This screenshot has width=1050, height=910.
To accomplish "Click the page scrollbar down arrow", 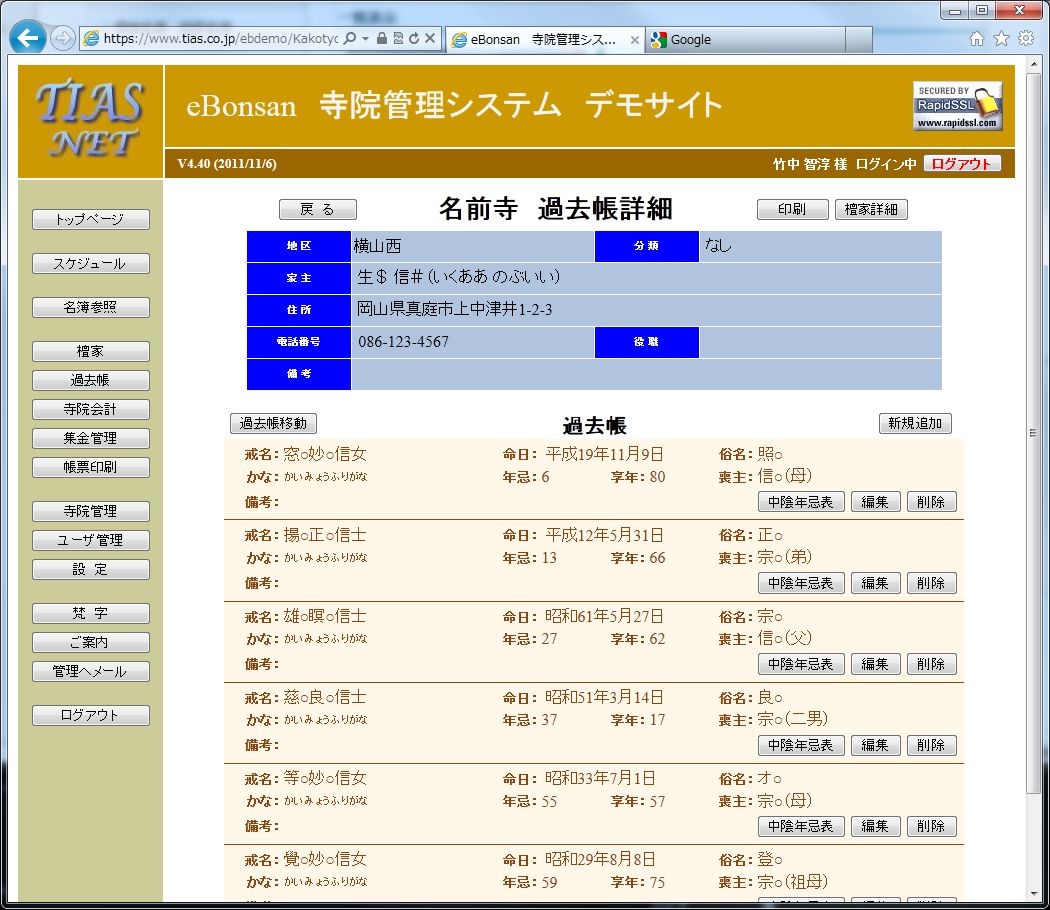I will pos(1035,895).
